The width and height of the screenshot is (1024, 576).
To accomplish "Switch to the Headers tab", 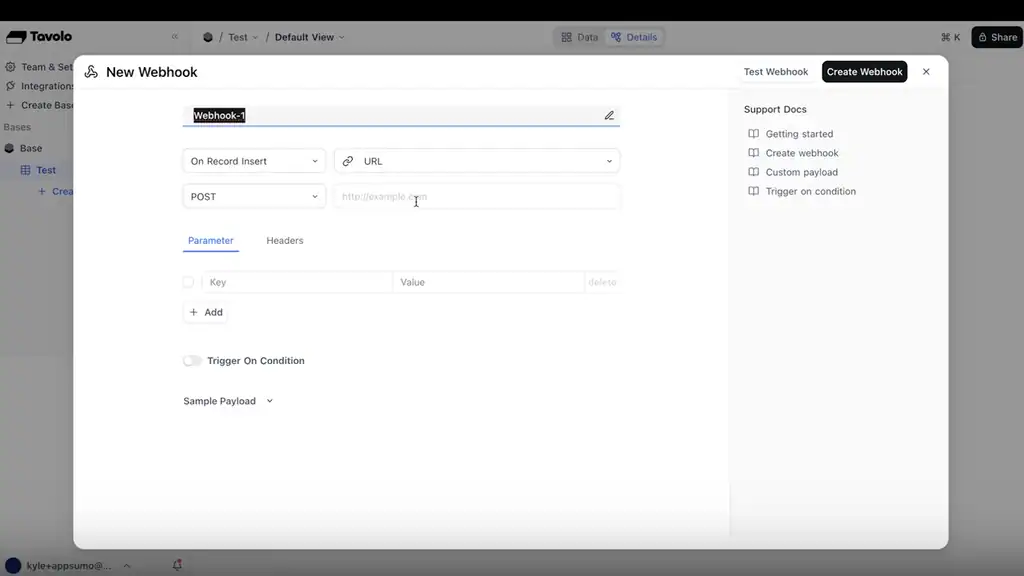I will pyautogui.click(x=284, y=241).
